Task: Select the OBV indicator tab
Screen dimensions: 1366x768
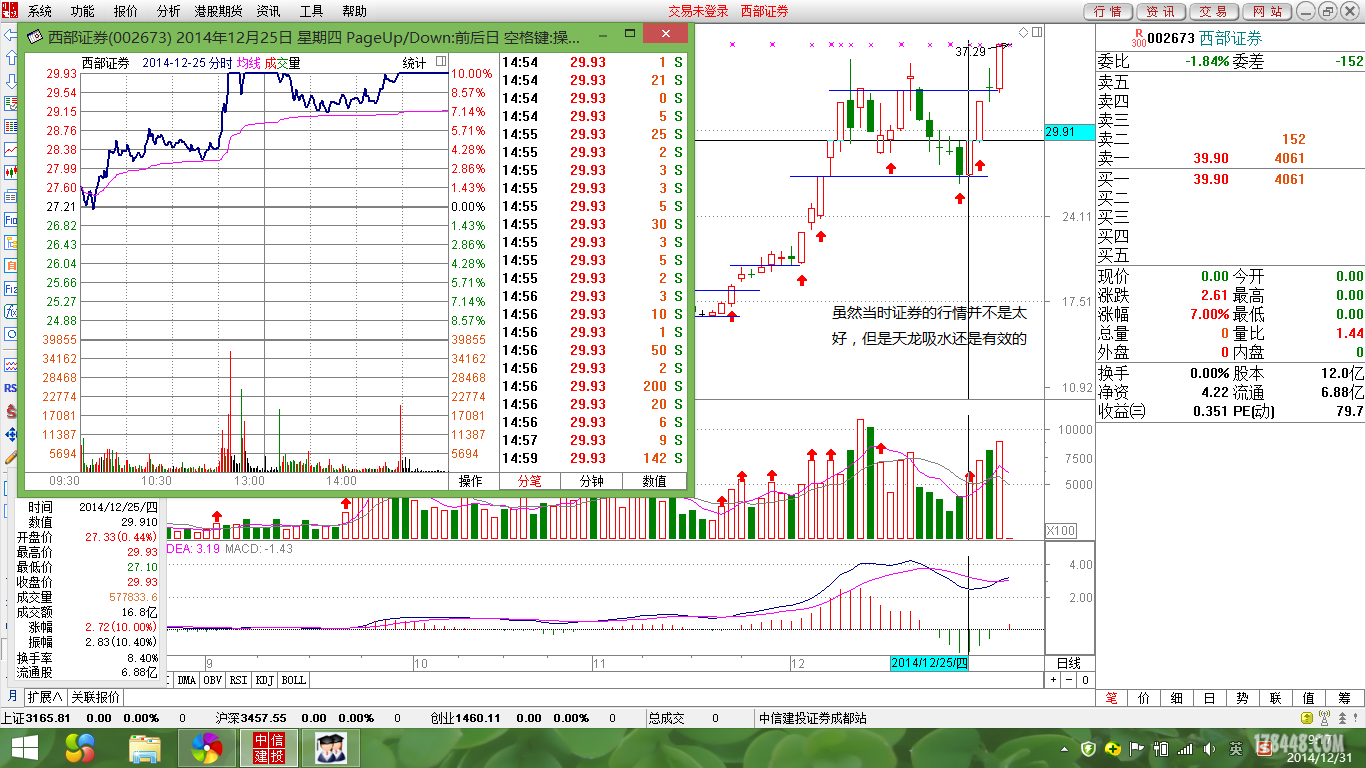Action: [x=212, y=680]
